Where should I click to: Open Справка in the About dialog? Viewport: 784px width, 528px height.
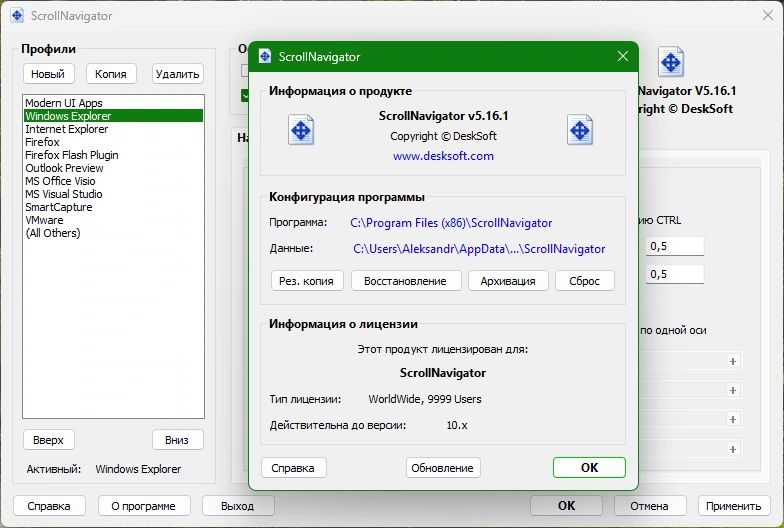(294, 468)
